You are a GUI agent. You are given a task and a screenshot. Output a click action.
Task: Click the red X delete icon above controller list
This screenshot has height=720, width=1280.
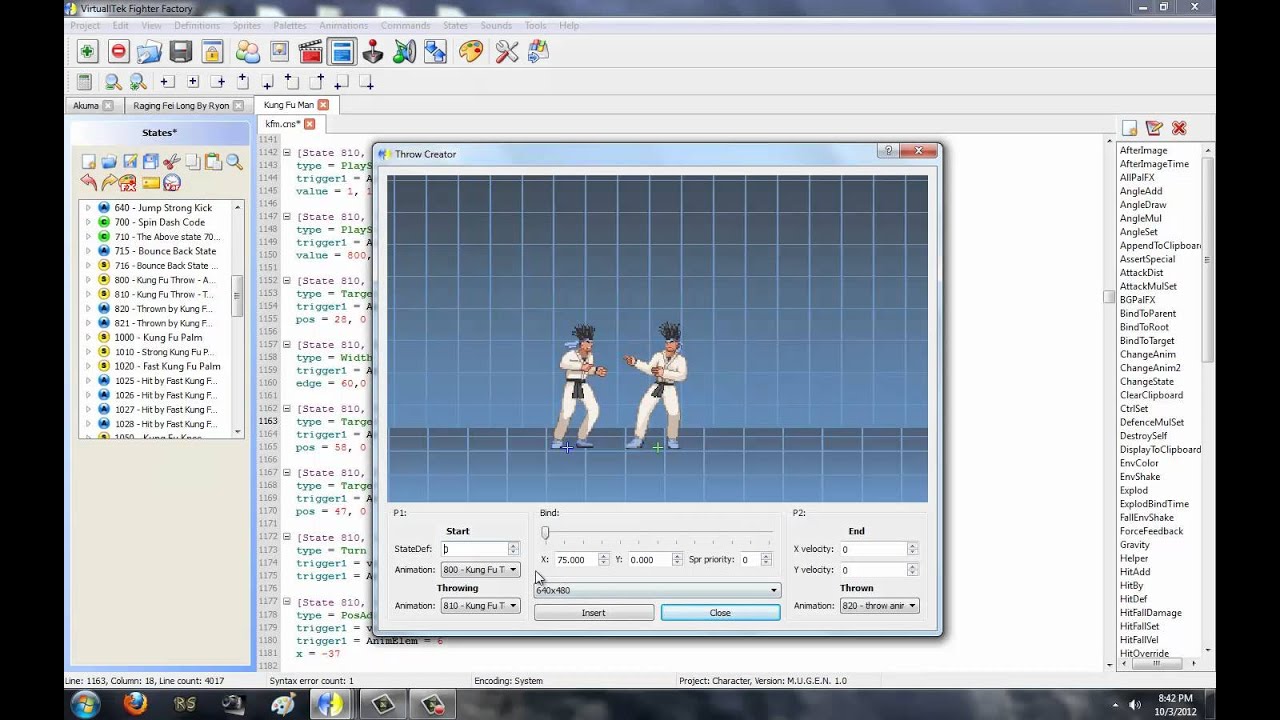1179,128
